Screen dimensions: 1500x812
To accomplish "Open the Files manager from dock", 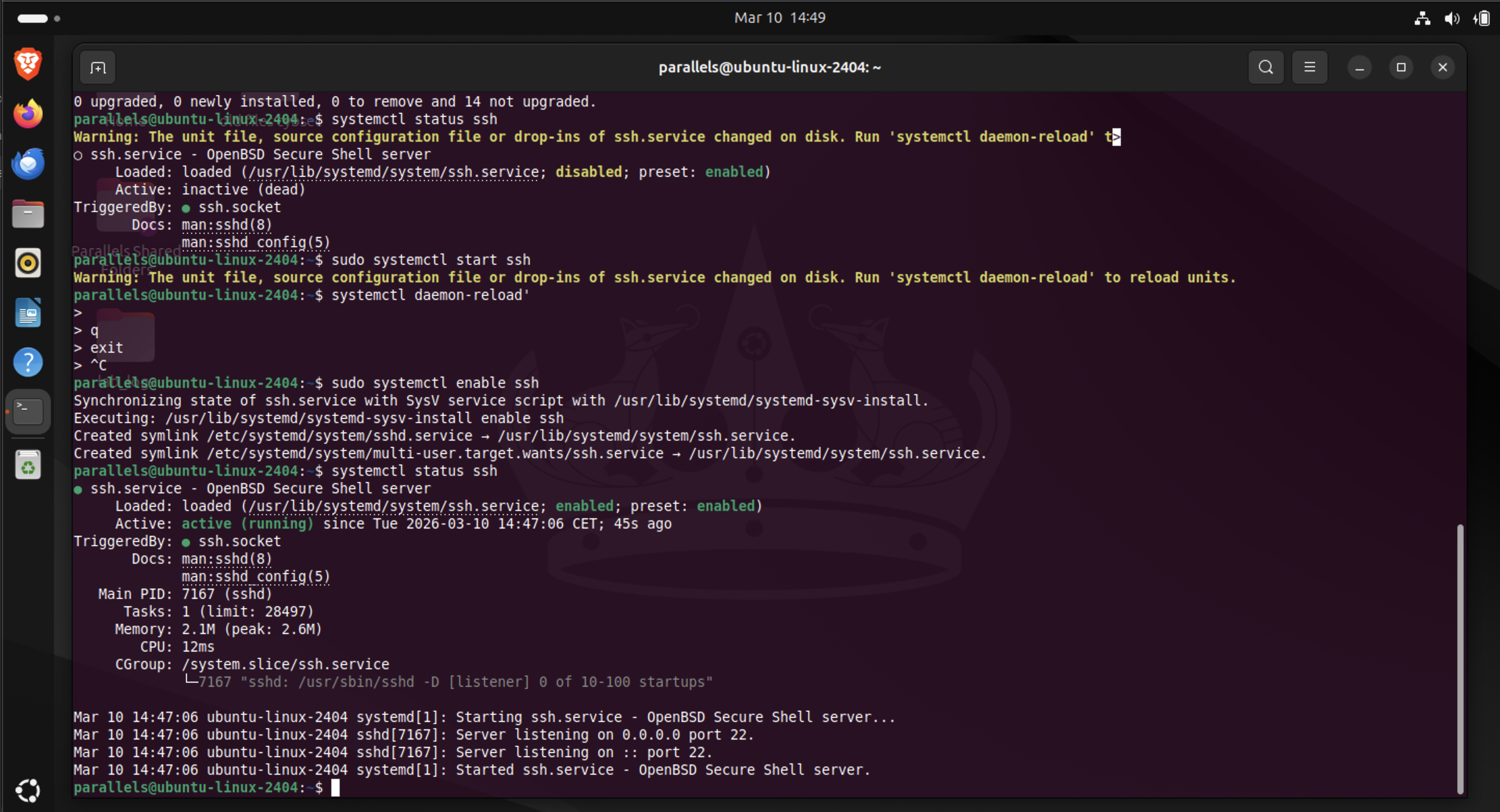I will click(28, 214).
